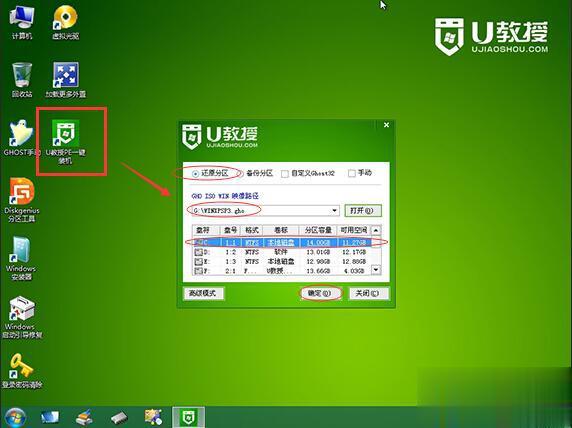Open the GHOST手动 ghost icon
Image resolution: width=572 pixels, height=428 pixels.
[x=22, y=138]
